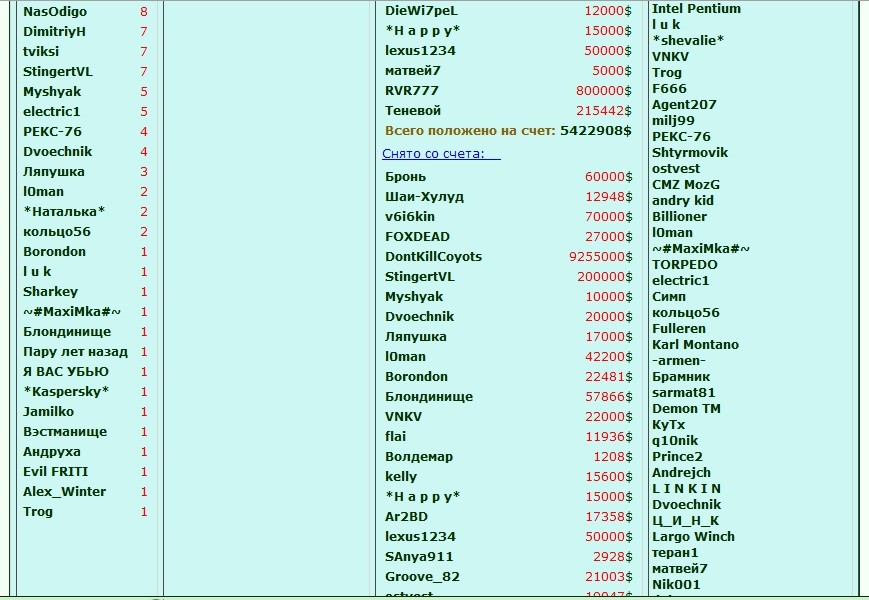This screenshot has width=869, height=600.
Task: Select the amount 215442$
Action: click(604, 110)
